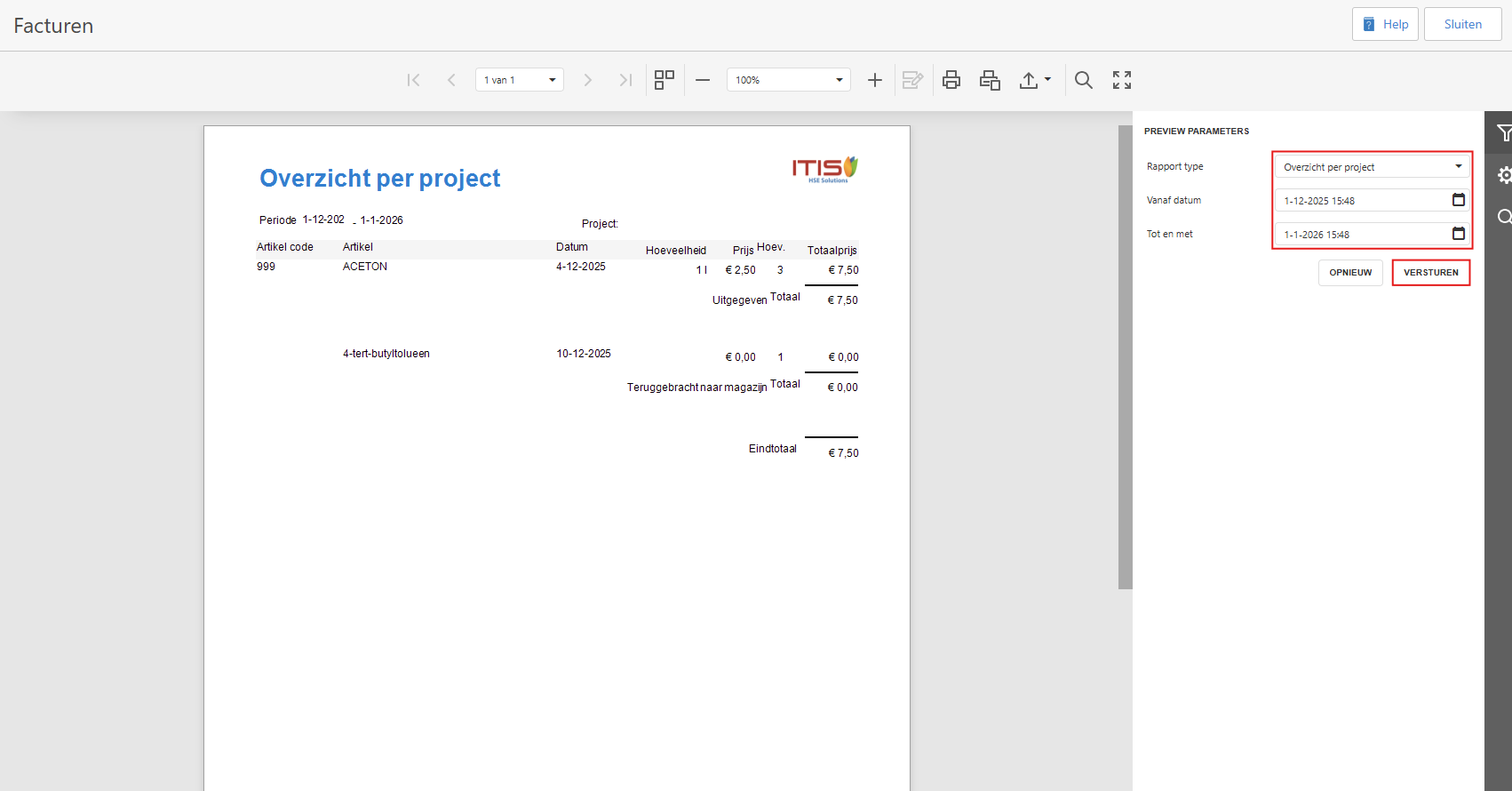This screenshot has height=791, width=1512.
Task: Click the report's vertical scrollbar
Action: pyautogui.click(x=1125, y=356)
